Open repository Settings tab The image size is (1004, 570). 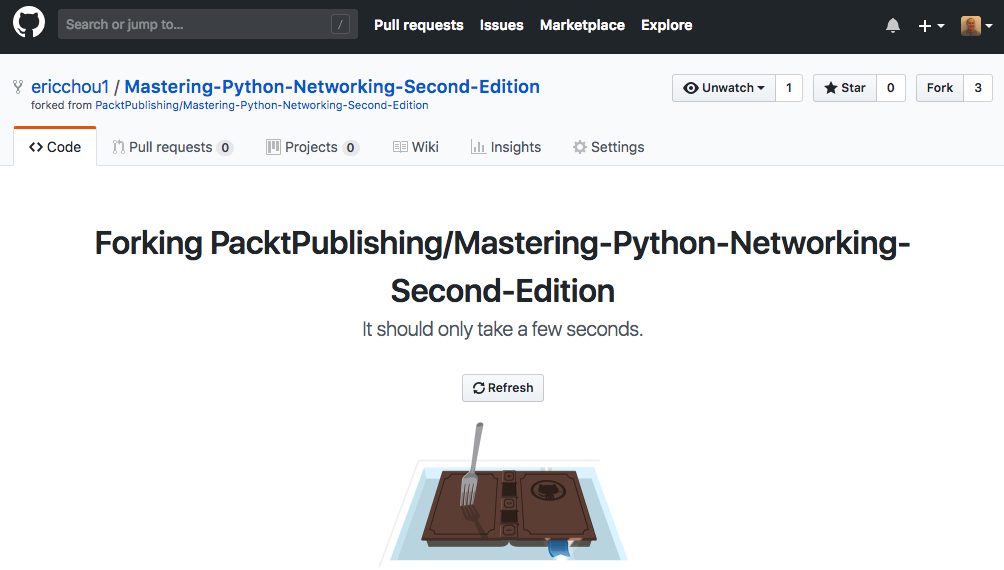click(608, 147)
